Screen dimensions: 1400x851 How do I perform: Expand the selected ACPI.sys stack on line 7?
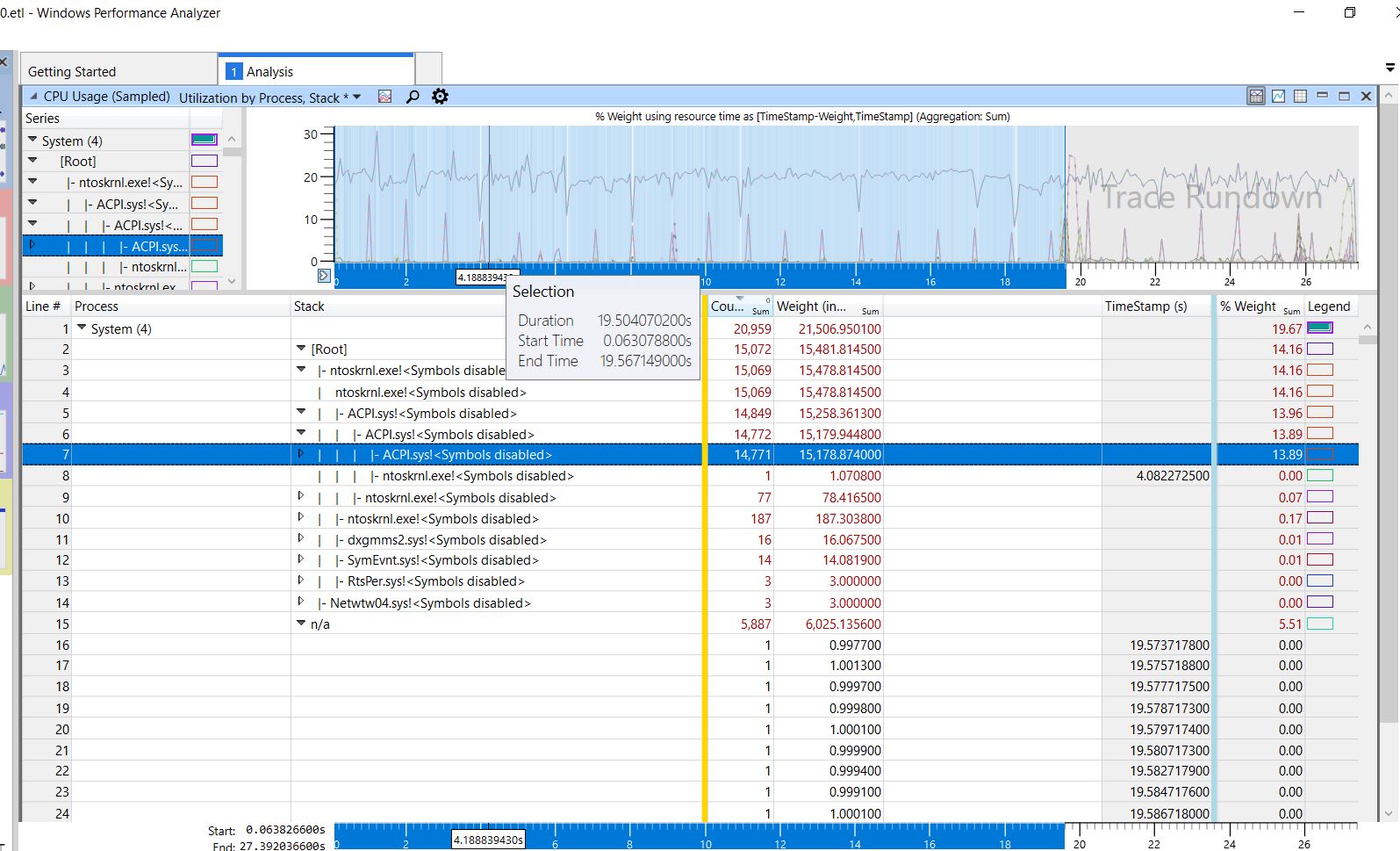click(301, 454)
